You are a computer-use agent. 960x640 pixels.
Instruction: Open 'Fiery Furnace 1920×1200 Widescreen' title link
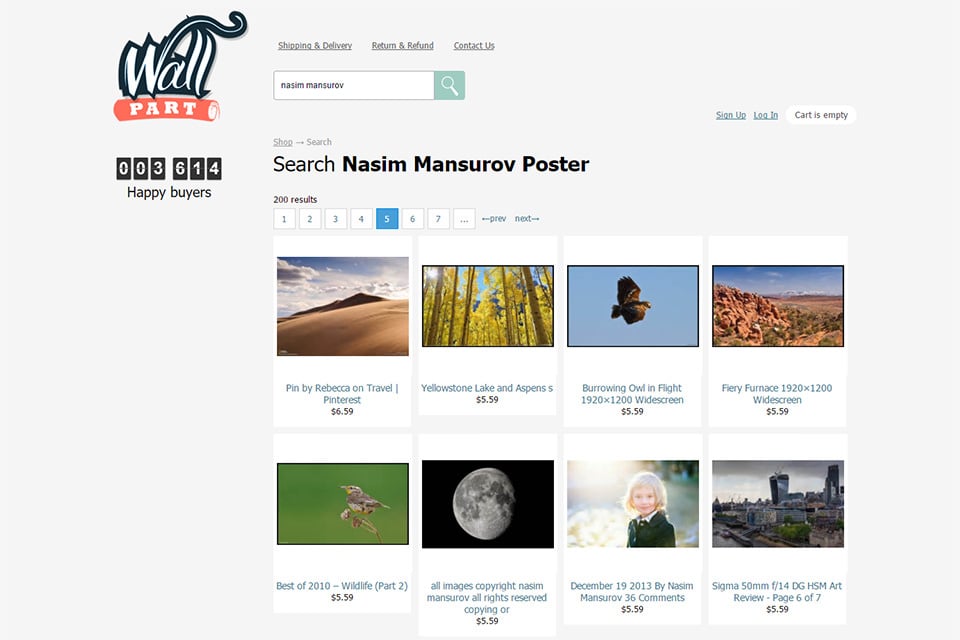click(x=777, y=394)
